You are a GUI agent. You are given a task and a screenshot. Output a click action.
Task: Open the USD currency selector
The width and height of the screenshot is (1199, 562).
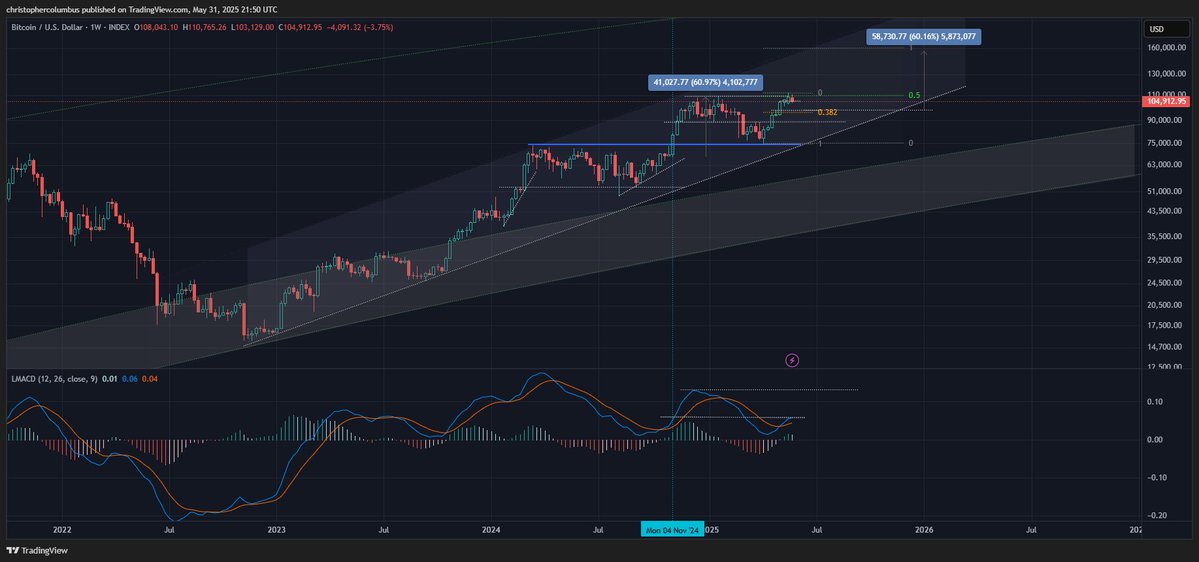click(x=1159, y=28)
